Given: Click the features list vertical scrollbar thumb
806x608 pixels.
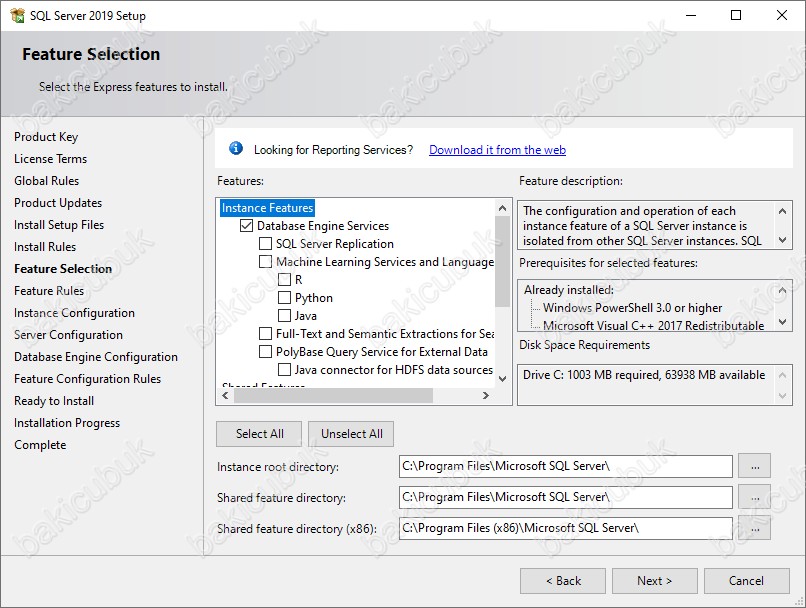Looking at the screenshot, I should [x=503, y=261].
